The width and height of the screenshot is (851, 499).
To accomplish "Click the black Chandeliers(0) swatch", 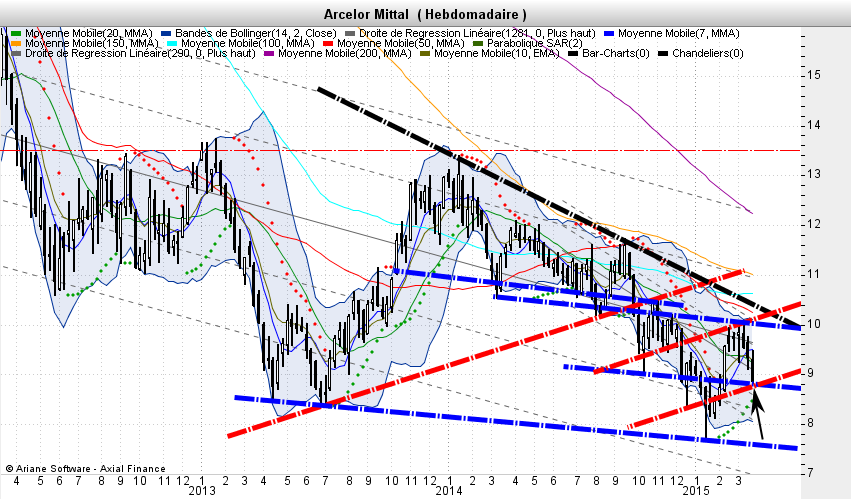I will 663,54.
